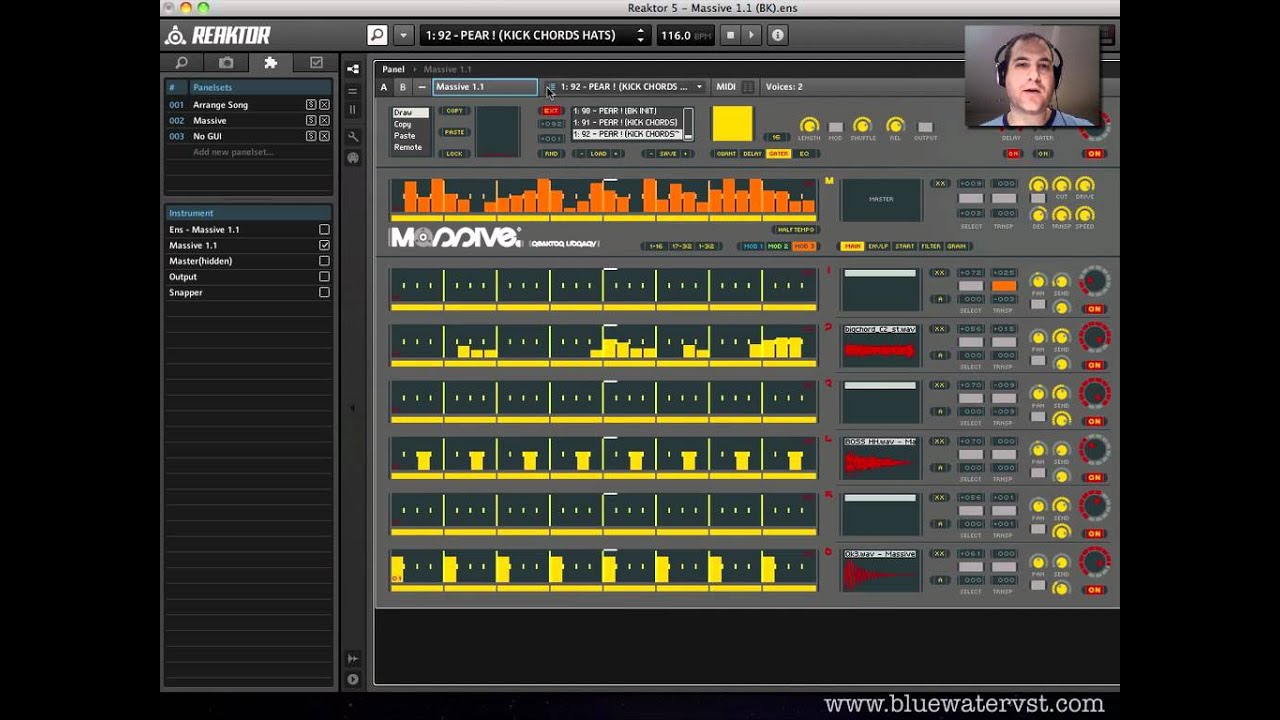Switch to panel view B

click(x=403, y=87)
